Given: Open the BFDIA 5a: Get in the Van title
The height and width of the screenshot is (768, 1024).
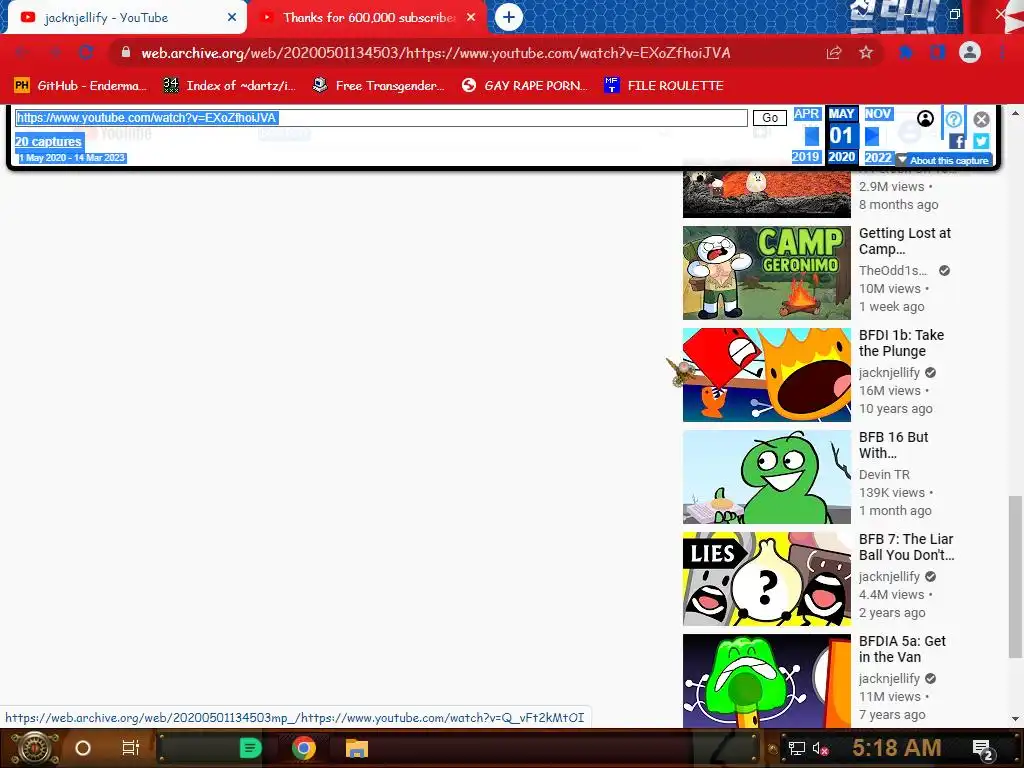Looking at the screenshot, I should [x=902, y=648].
